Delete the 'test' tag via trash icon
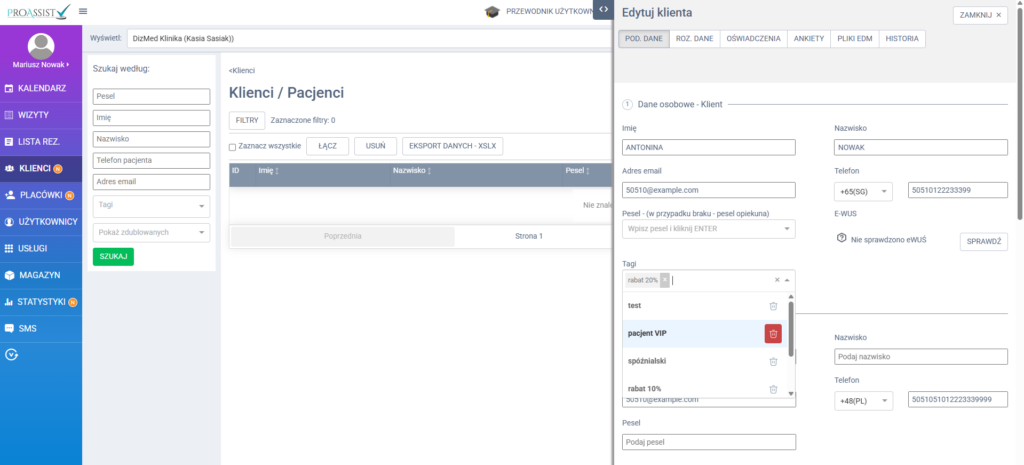Screen dimensions: 1024x465 [772, 306]
